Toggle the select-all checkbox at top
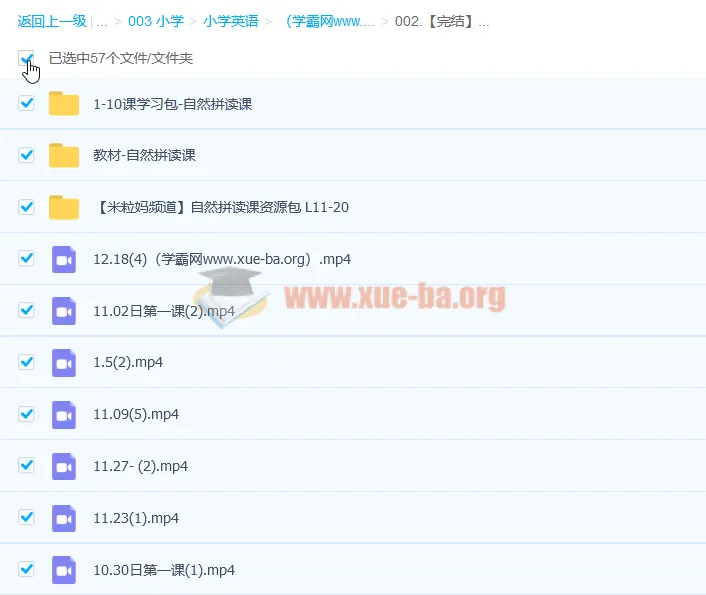 26,59
